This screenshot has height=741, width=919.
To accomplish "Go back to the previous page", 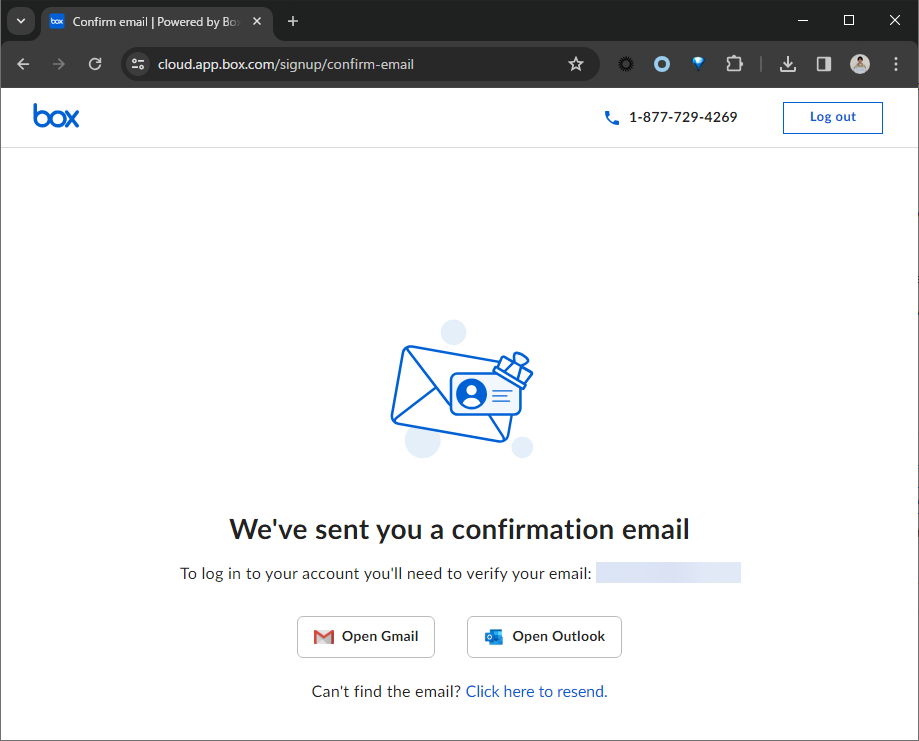I will tap(24, 64).
